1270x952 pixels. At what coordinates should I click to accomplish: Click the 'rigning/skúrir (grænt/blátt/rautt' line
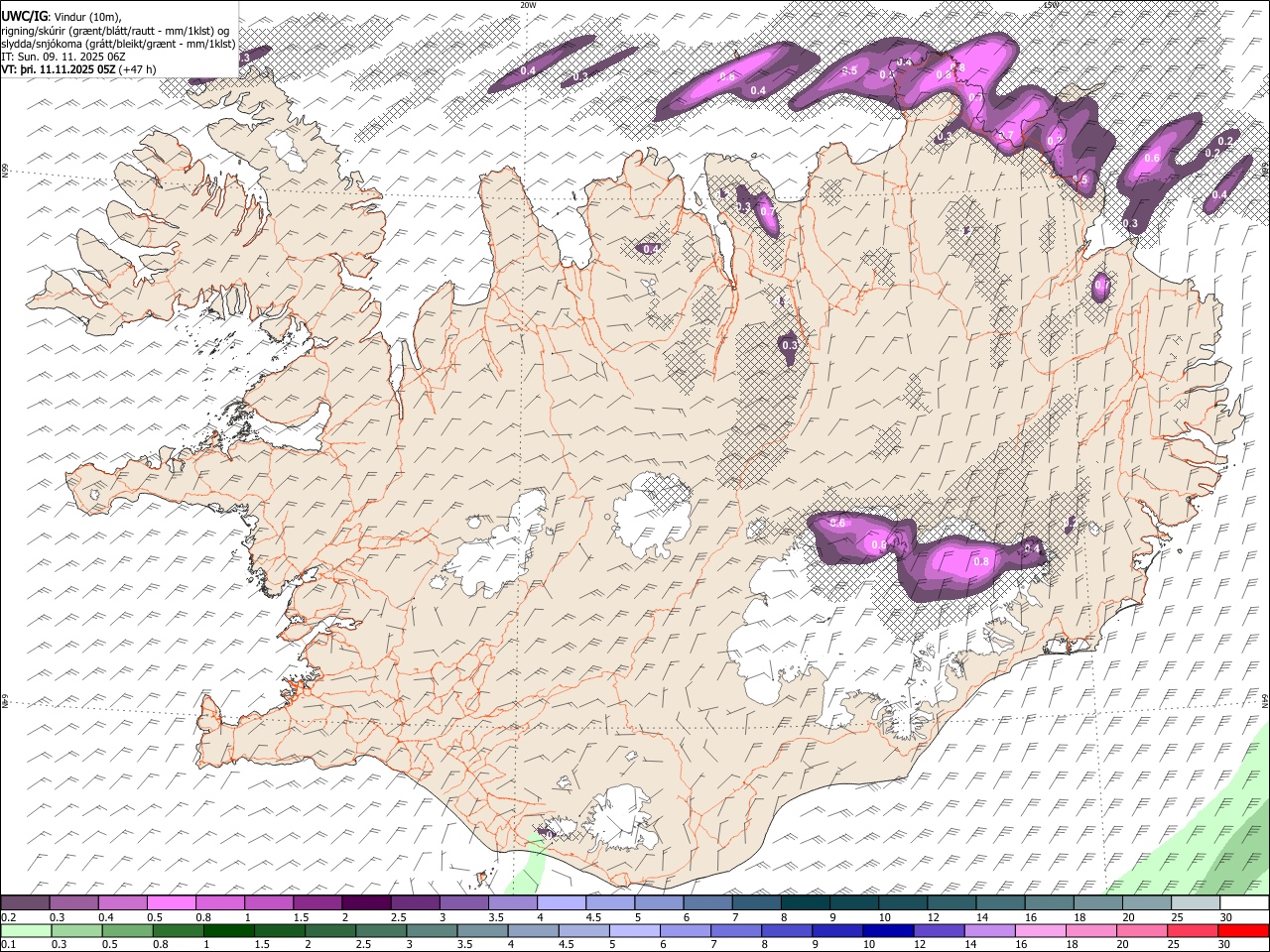click(115, 31)
